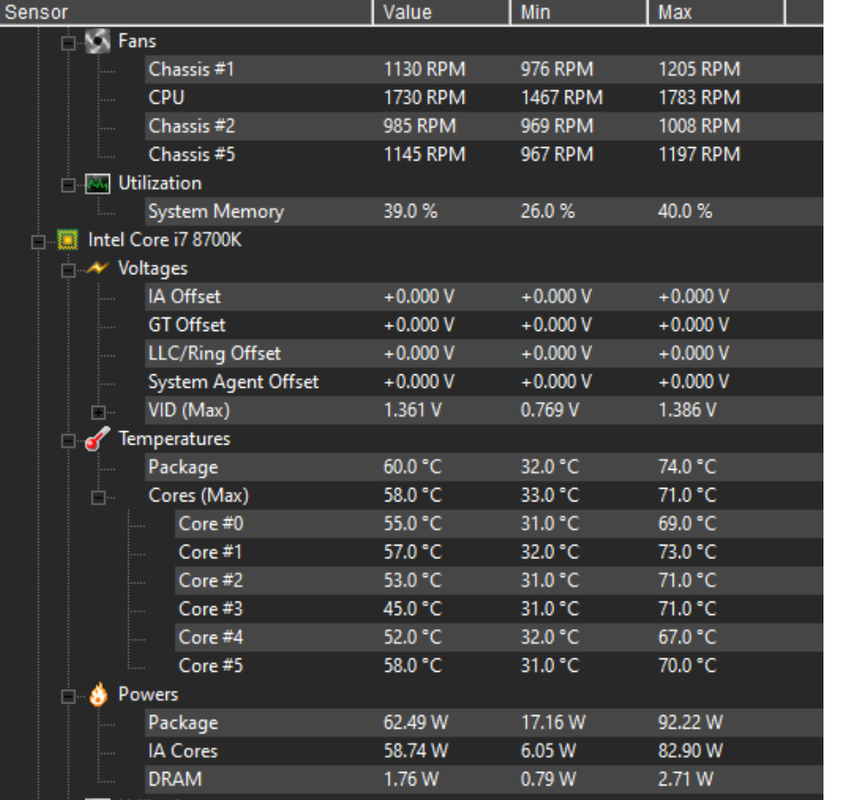Click the Utilization group label
Screen dimensions: 846x800
pyautogui.click(x=160, y=183)
